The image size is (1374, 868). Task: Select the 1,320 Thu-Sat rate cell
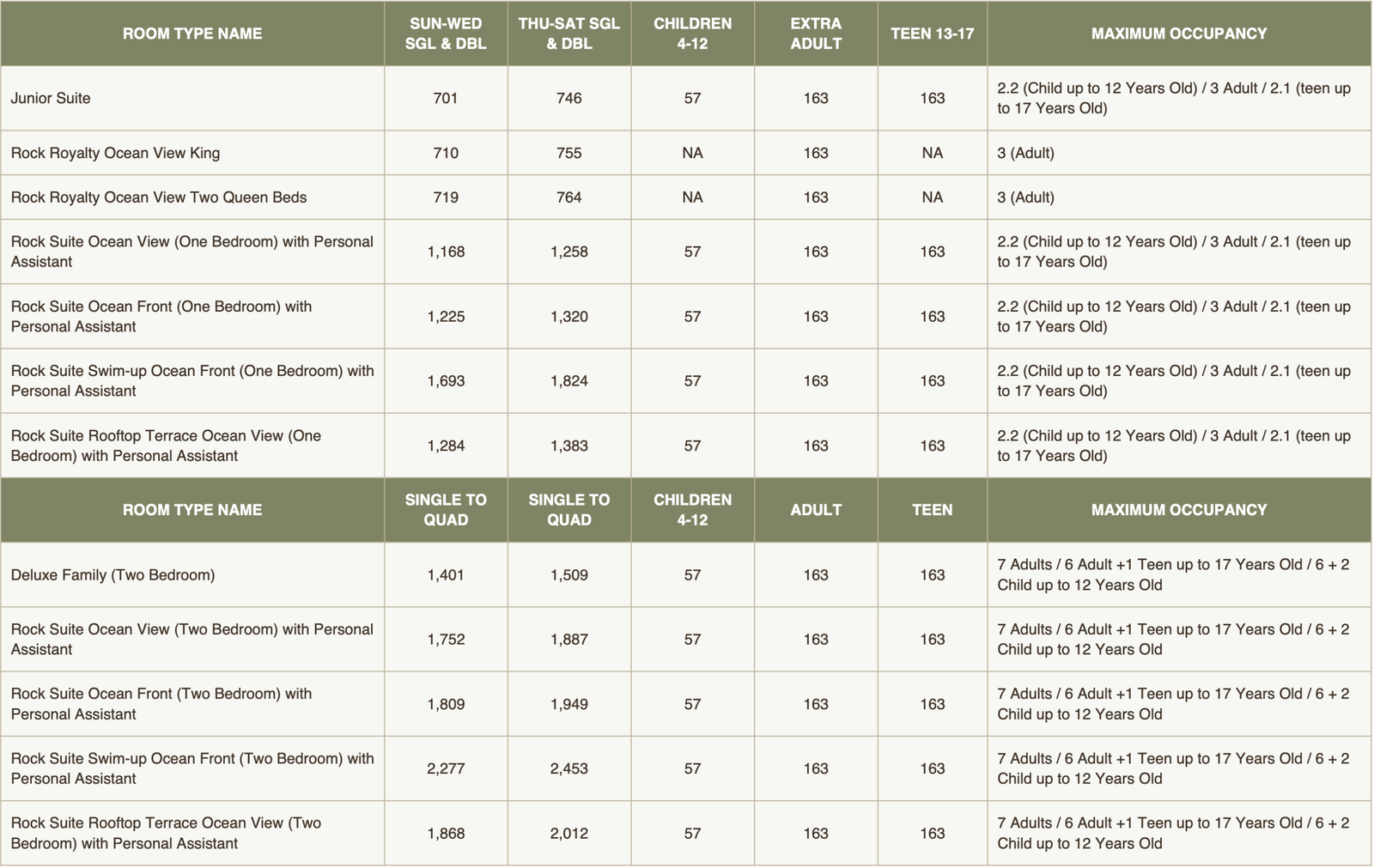569,316
